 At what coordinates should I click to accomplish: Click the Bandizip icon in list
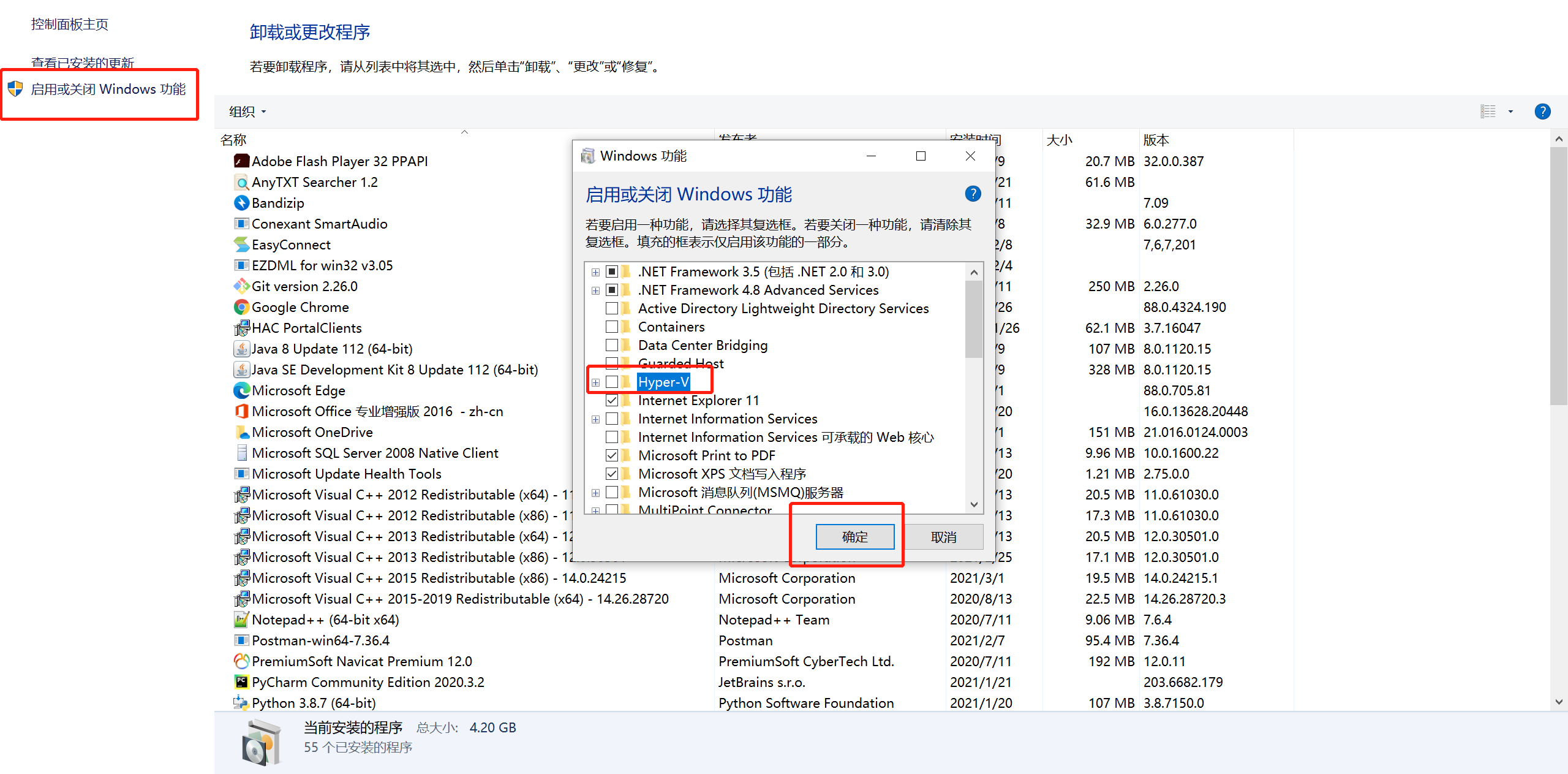[x=241, y=203]
